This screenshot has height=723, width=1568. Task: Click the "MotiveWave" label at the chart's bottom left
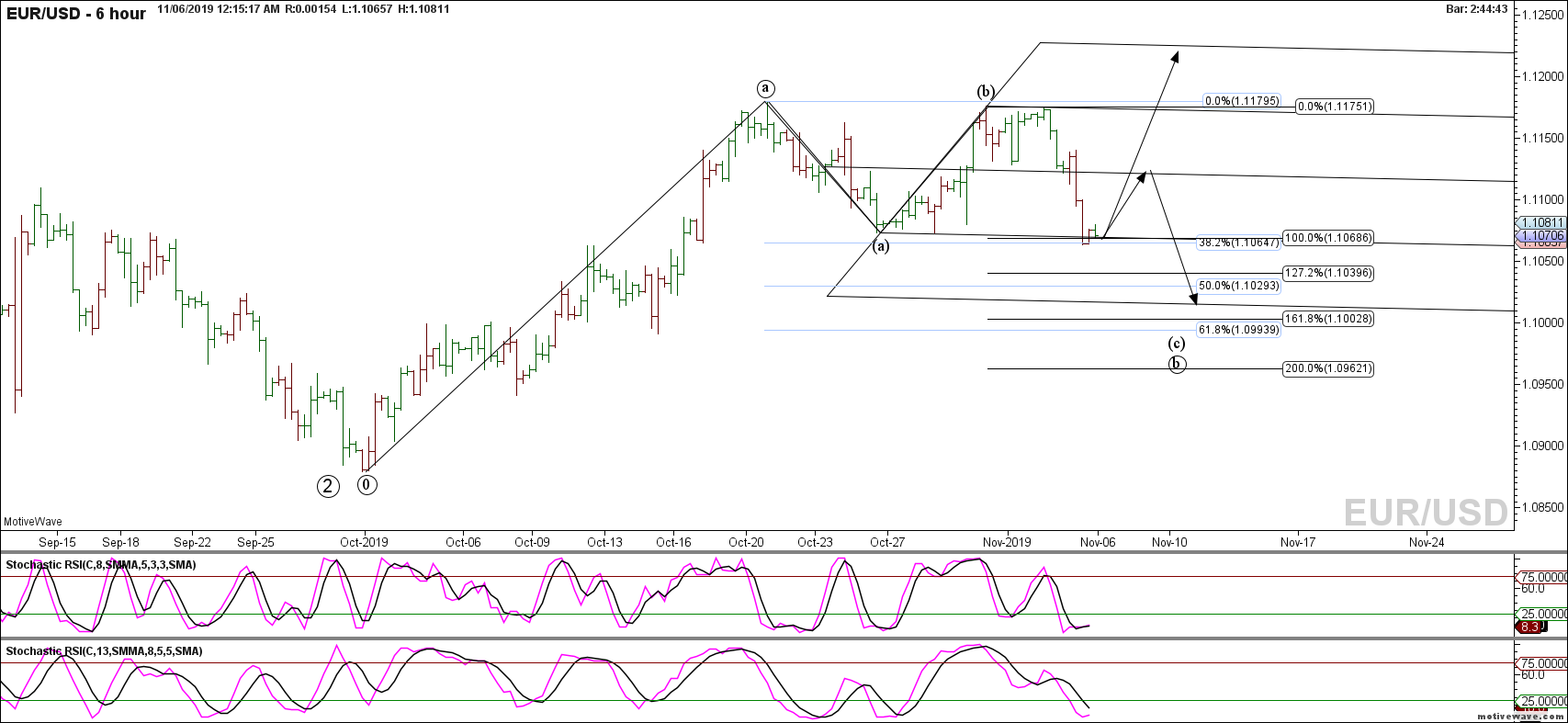(33, 522)
